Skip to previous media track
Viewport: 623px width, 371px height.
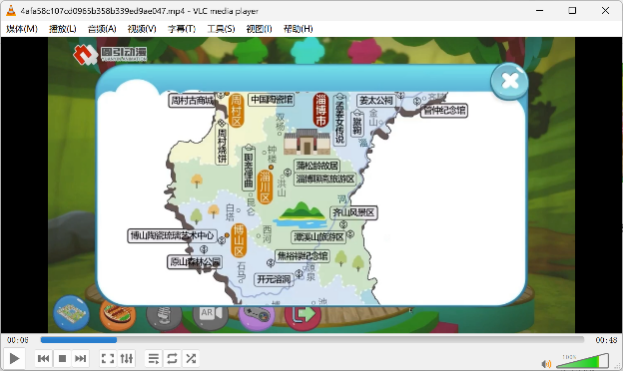pyautogui.click(x=43, y=358)
